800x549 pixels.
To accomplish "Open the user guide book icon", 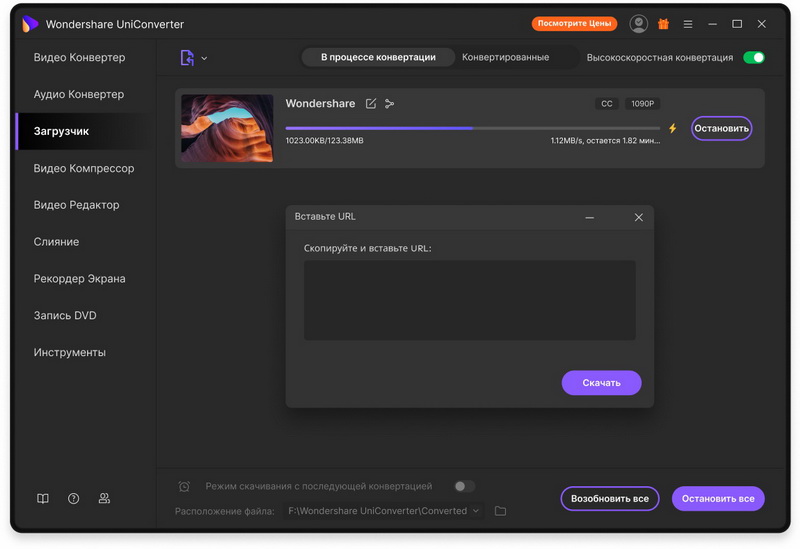I will [x=43, y=498].
